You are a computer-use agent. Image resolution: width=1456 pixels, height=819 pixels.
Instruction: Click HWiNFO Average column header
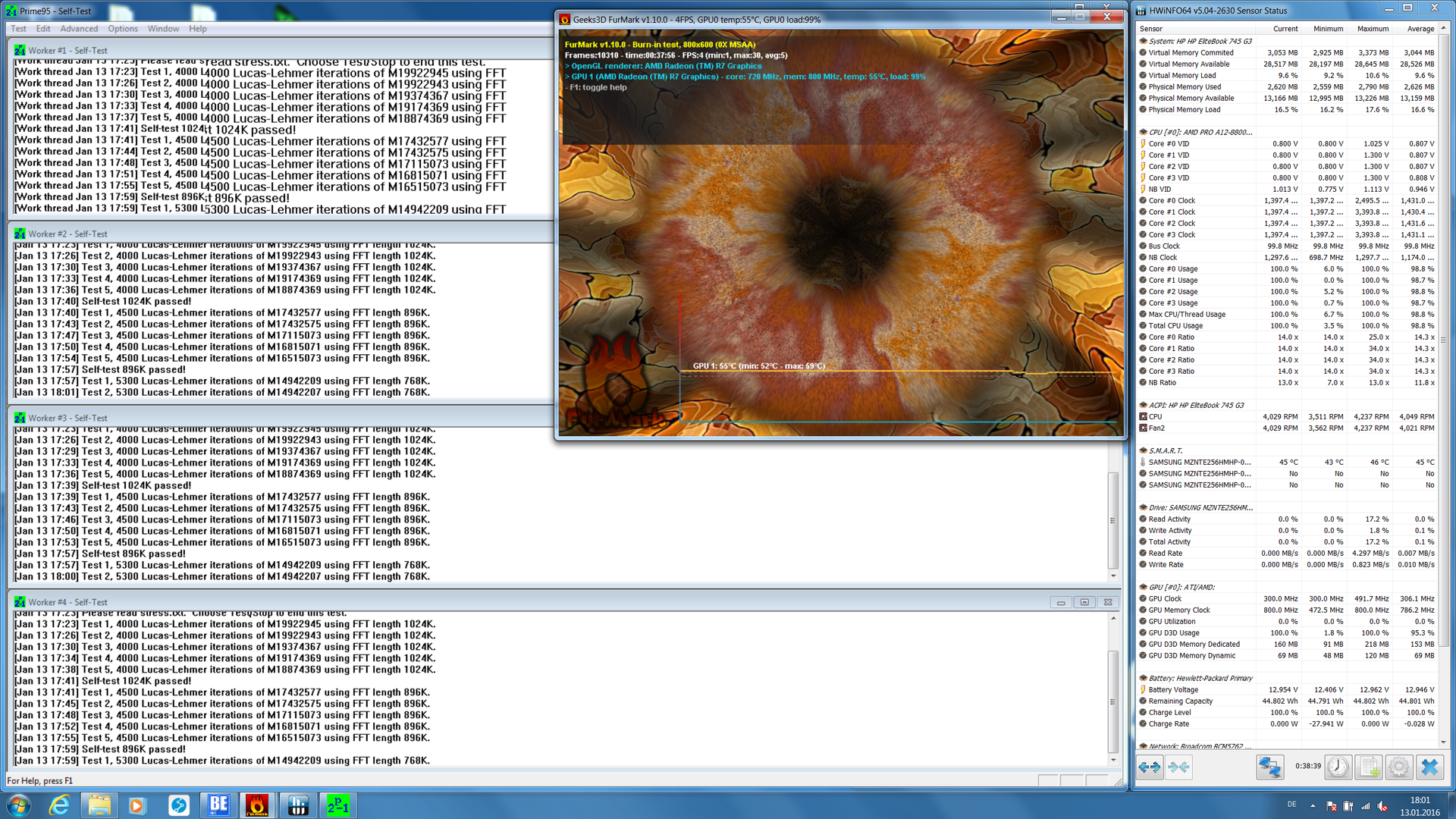[x=1415, y=29]
